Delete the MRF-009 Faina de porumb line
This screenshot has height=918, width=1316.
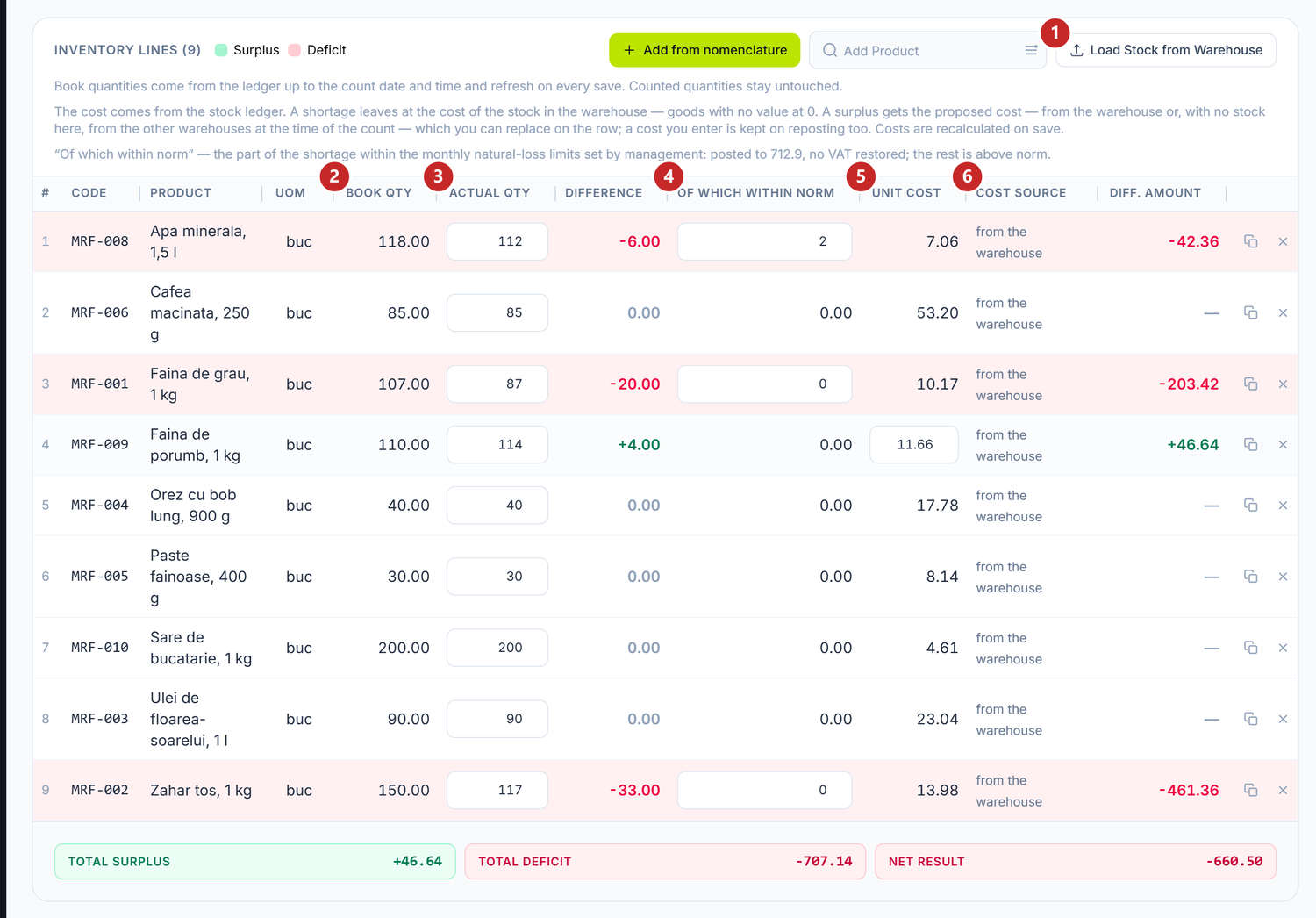1283,444
